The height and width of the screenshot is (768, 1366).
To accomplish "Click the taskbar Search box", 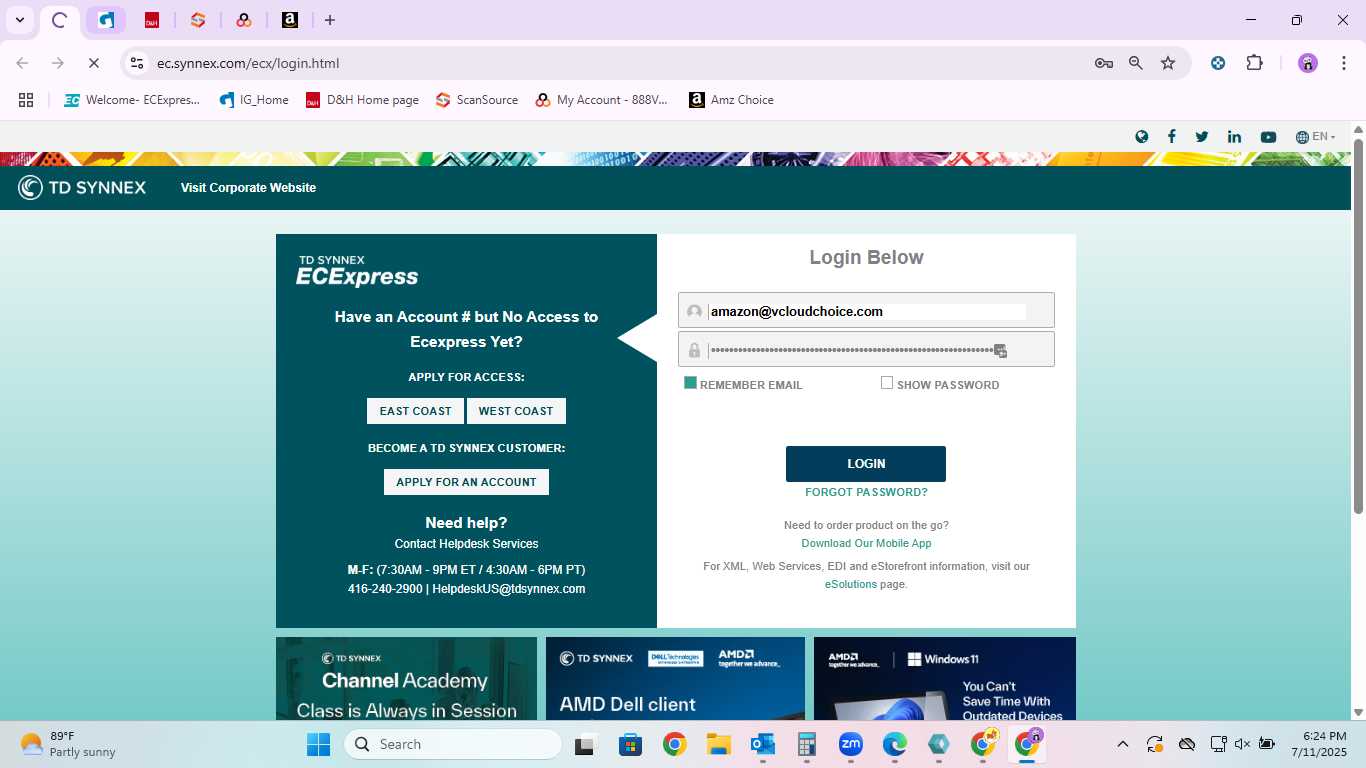I will [453, 744].
